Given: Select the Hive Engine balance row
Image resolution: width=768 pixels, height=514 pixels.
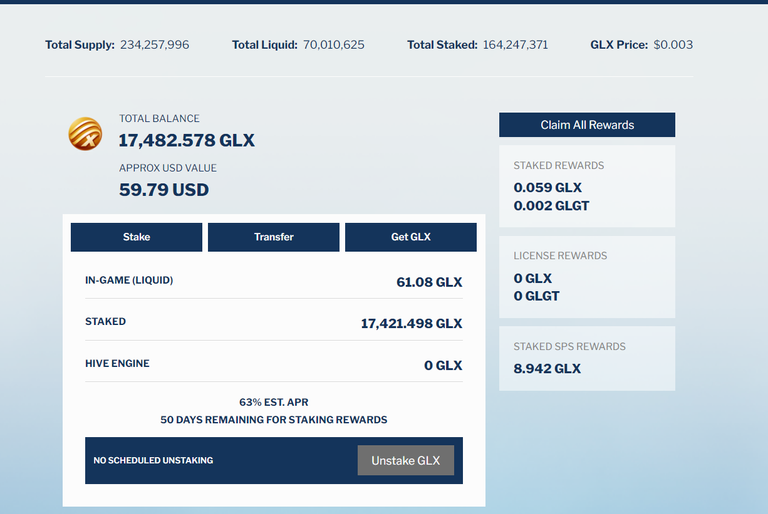Looking at the screenshot, I should click(x=273, y=365).
